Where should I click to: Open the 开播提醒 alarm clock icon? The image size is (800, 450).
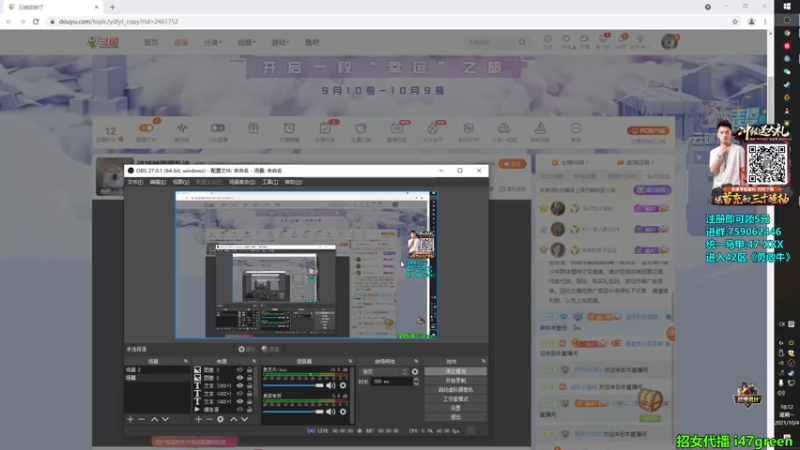(289, 128)
